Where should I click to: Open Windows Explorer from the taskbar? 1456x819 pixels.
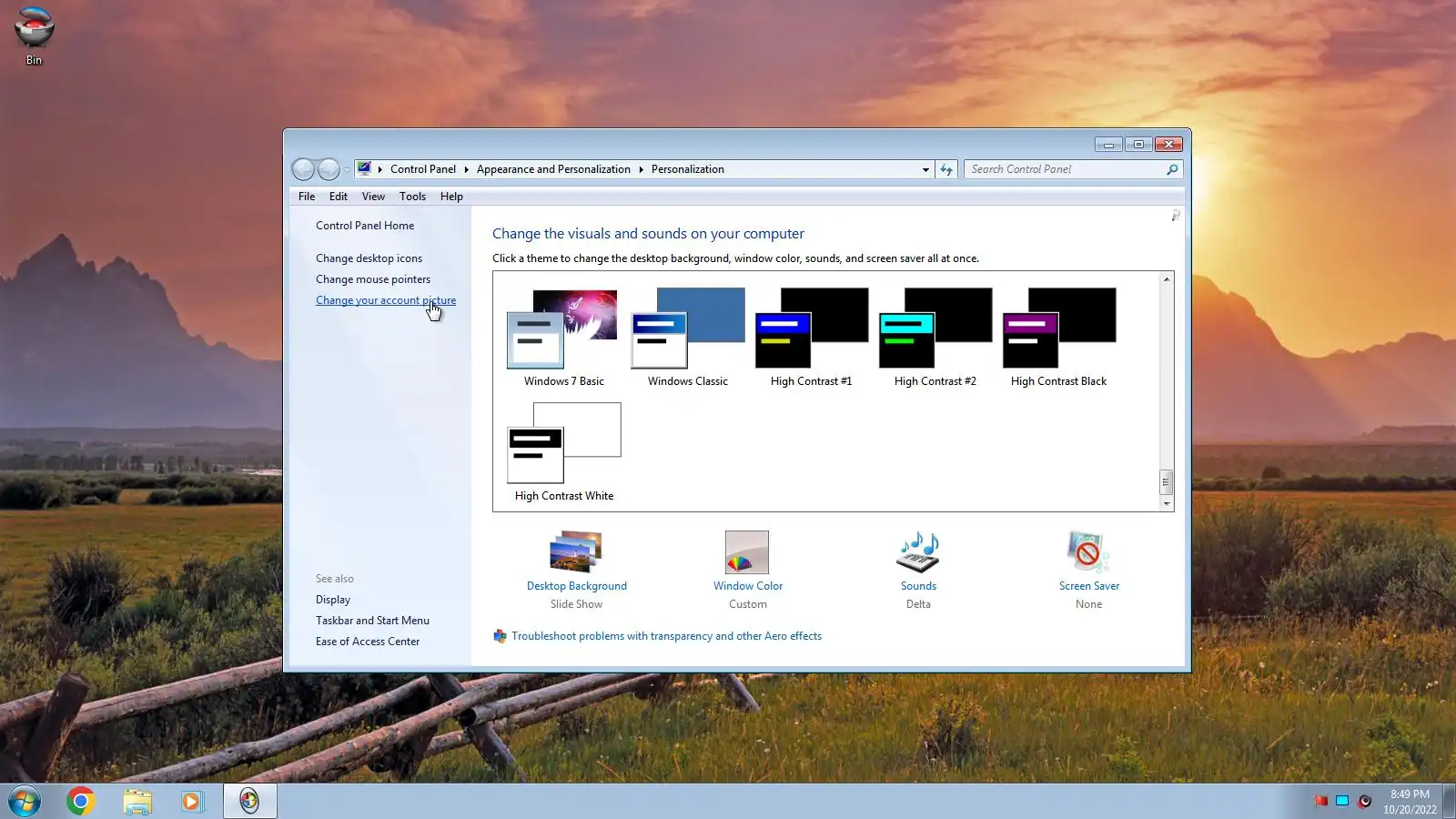pyautogui.click(x=137, y=801)
